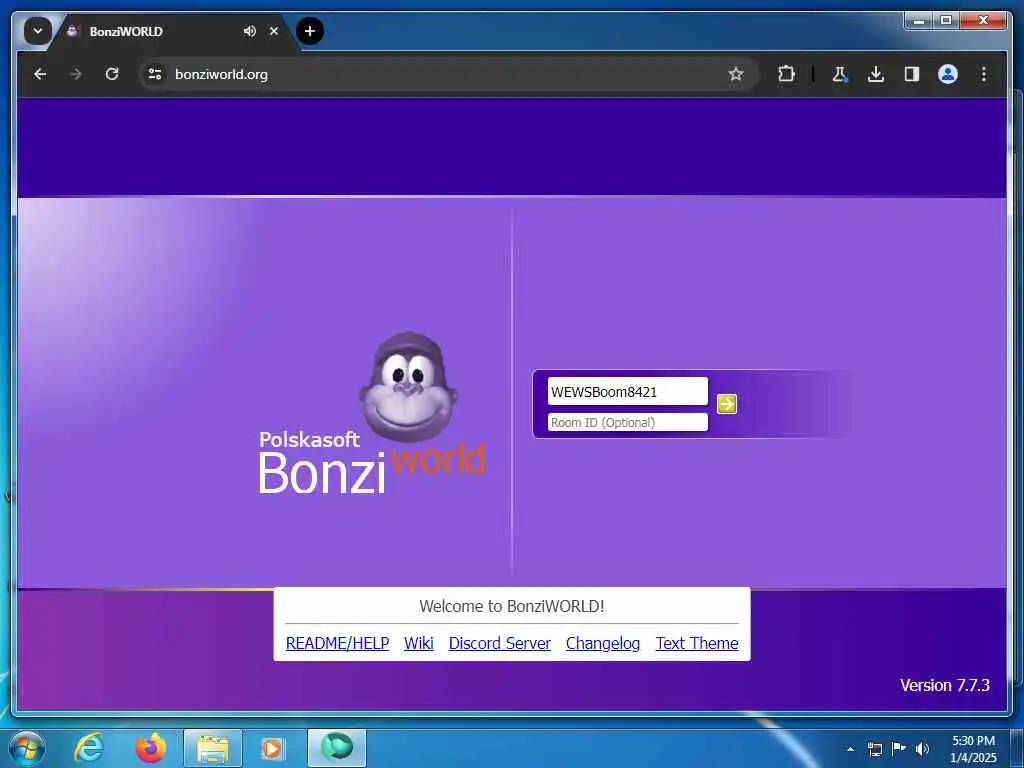Image resolution: width=1024 pixels, height=768 pixels.
Task: Open Windows Media Player in taskbar
Action: [x=272, y=748]
